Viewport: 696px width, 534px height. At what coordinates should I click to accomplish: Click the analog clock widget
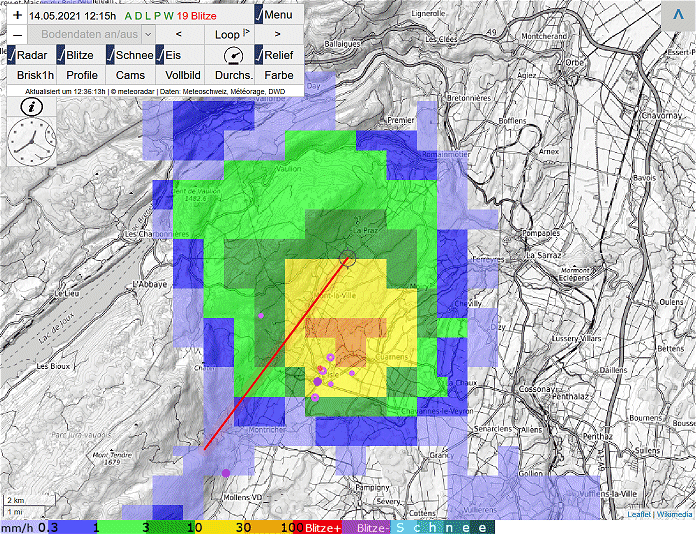click(x=32, y=142)
